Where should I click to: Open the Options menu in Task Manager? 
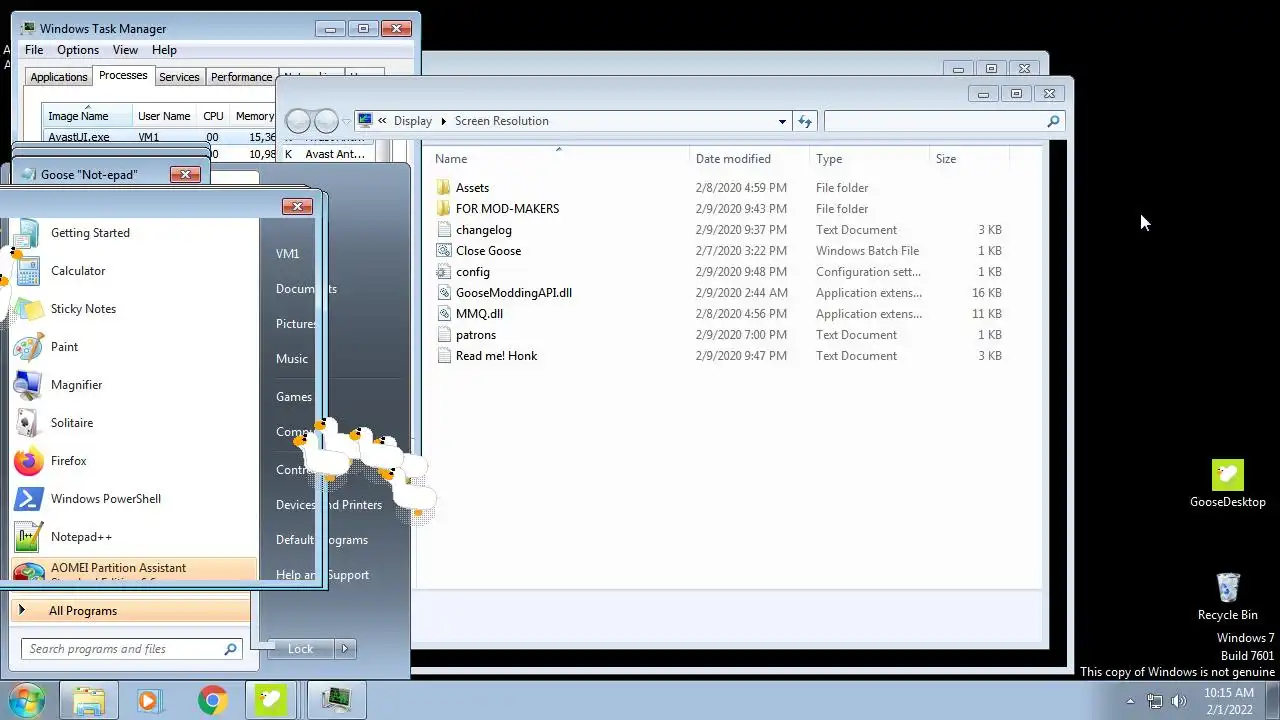tap(78, 50)
